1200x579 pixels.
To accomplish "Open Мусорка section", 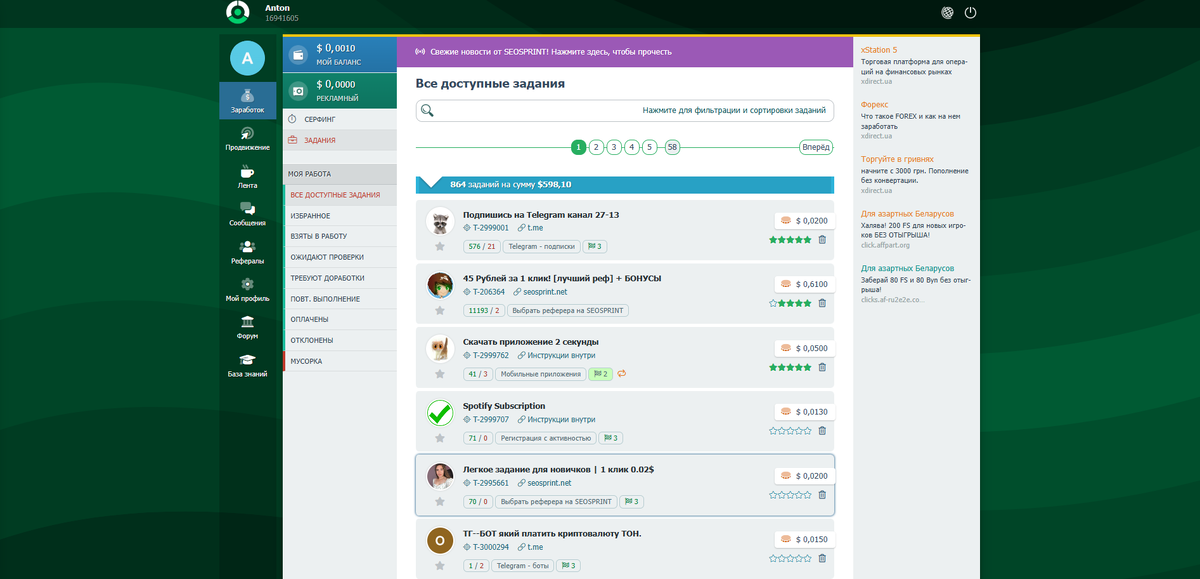I will coord(340,361).
